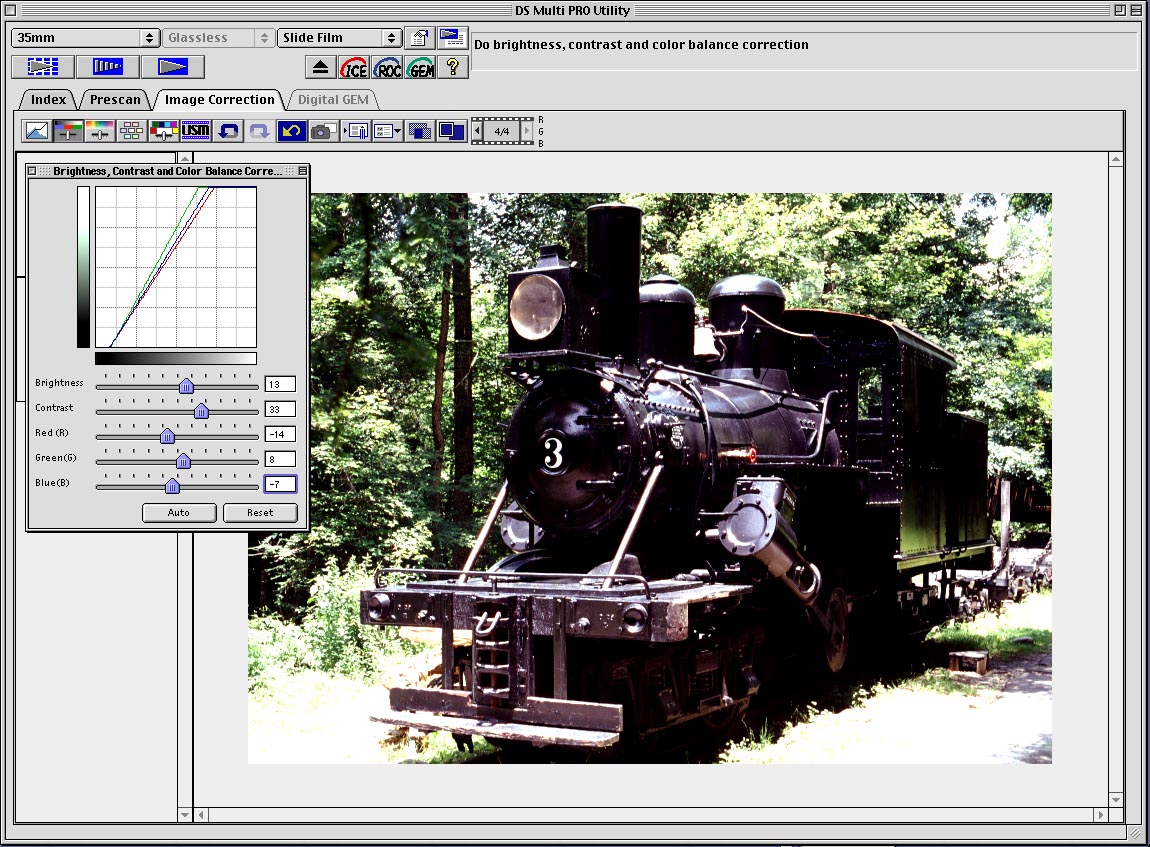The width and height of the screenshot is (1150, 847).
Task: Click the Brightness value input field
Action: (279, 384)
